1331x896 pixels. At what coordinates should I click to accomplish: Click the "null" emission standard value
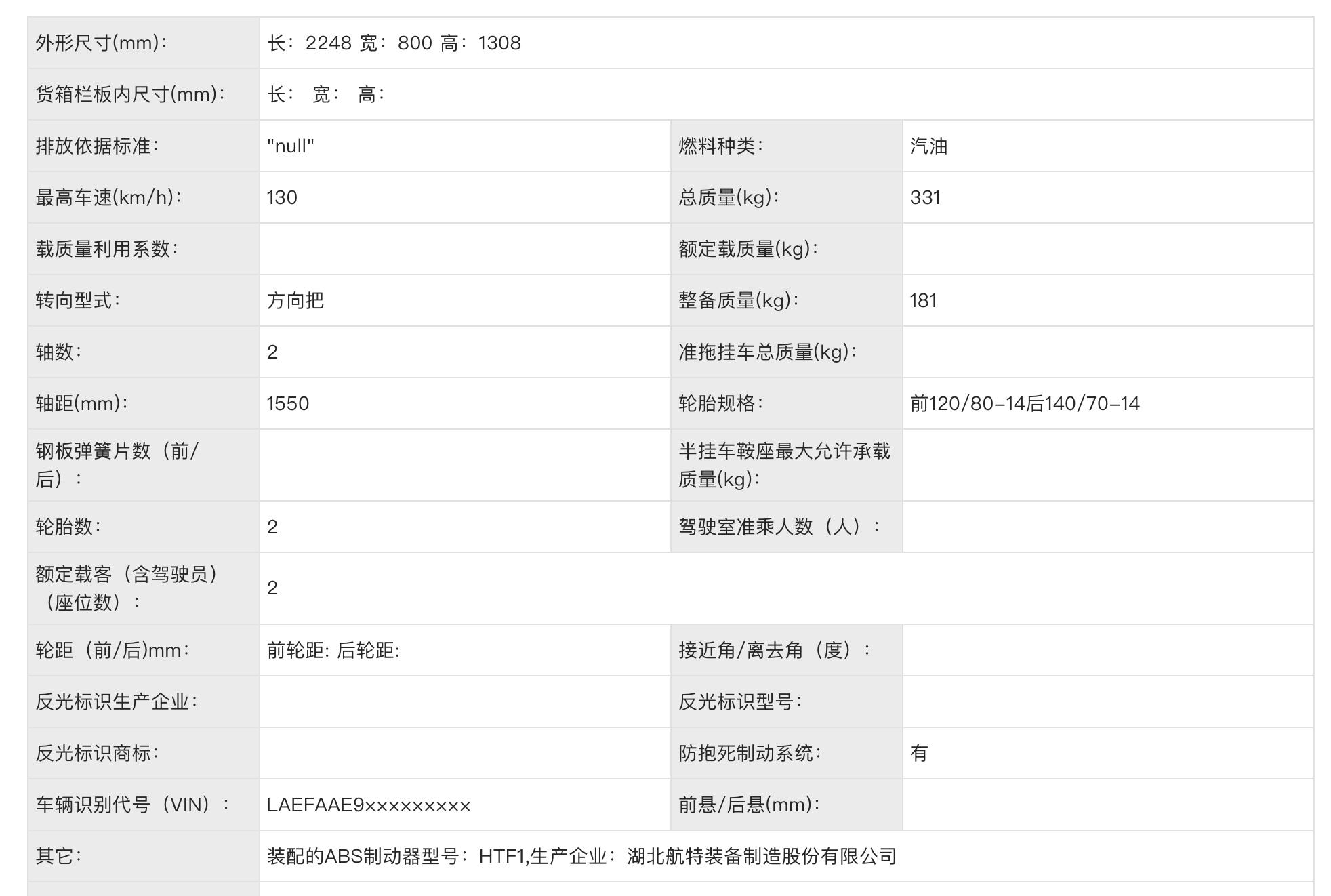coord(291,146)
